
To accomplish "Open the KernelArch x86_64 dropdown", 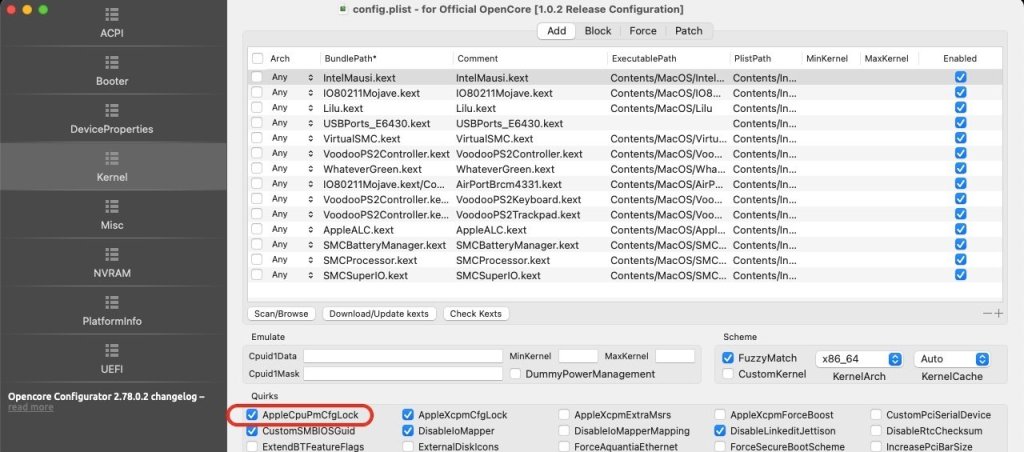I will click(858, 358).
